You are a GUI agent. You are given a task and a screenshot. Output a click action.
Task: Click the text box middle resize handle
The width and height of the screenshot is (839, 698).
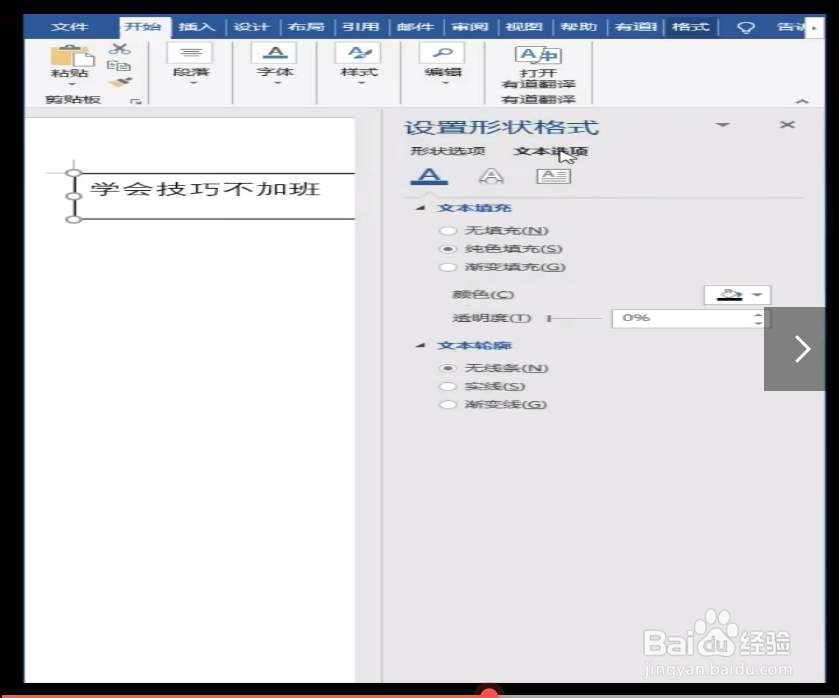[x=74, y=196]
